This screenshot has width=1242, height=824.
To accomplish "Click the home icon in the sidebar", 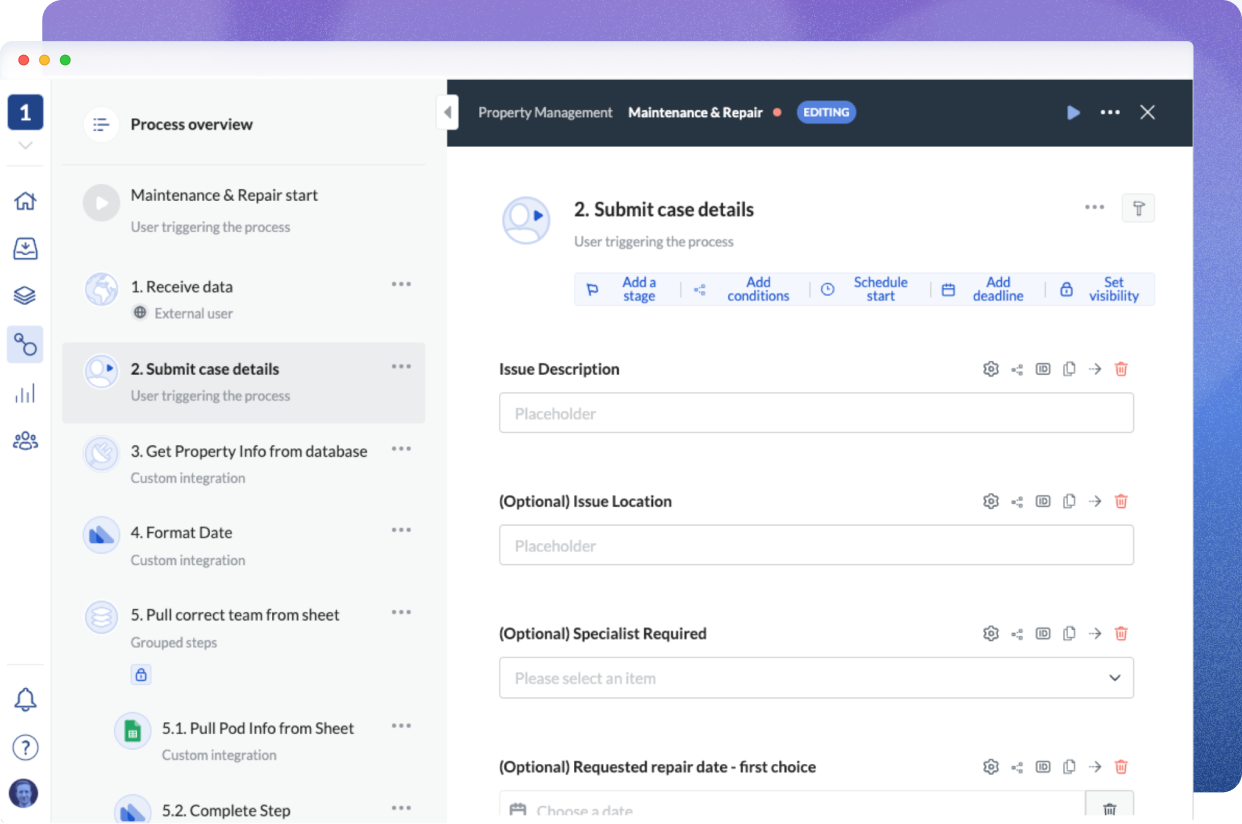I will 25,200.
